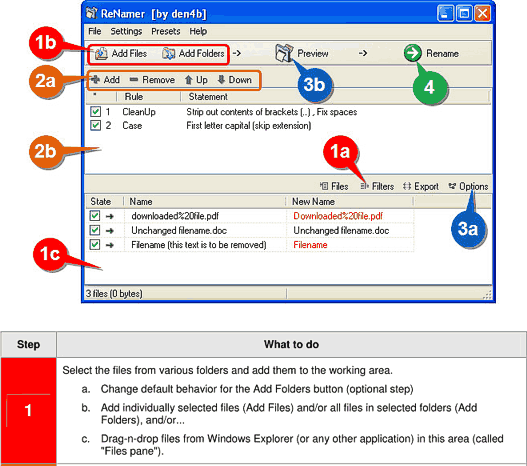
Task: Select the Case rule text
Action: pos(132,126)
